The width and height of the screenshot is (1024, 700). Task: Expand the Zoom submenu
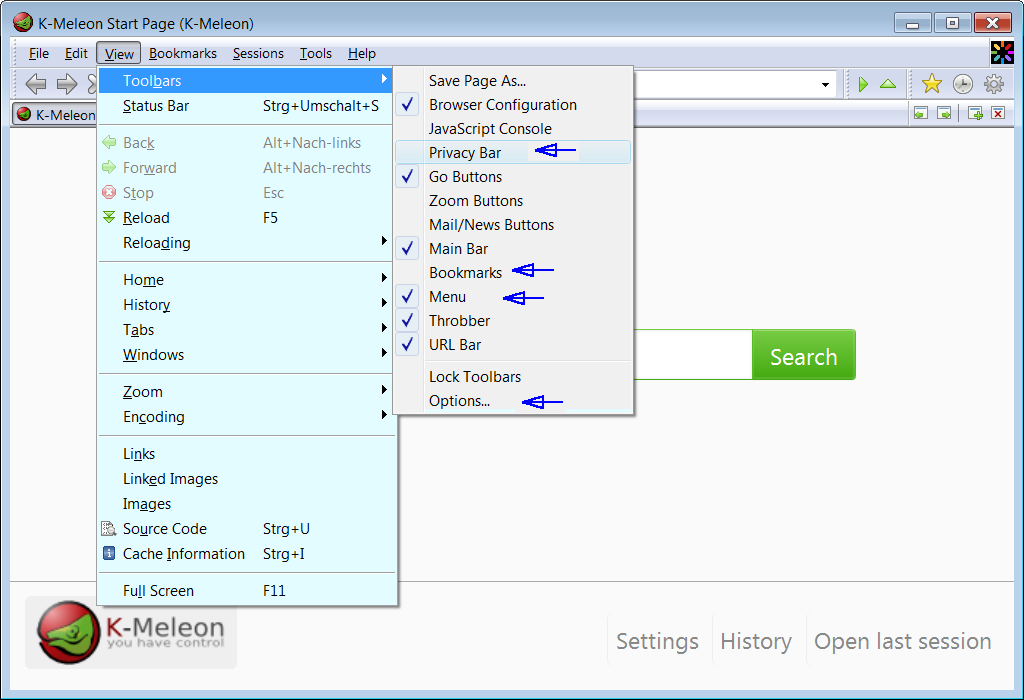click(x=143, y=392)
